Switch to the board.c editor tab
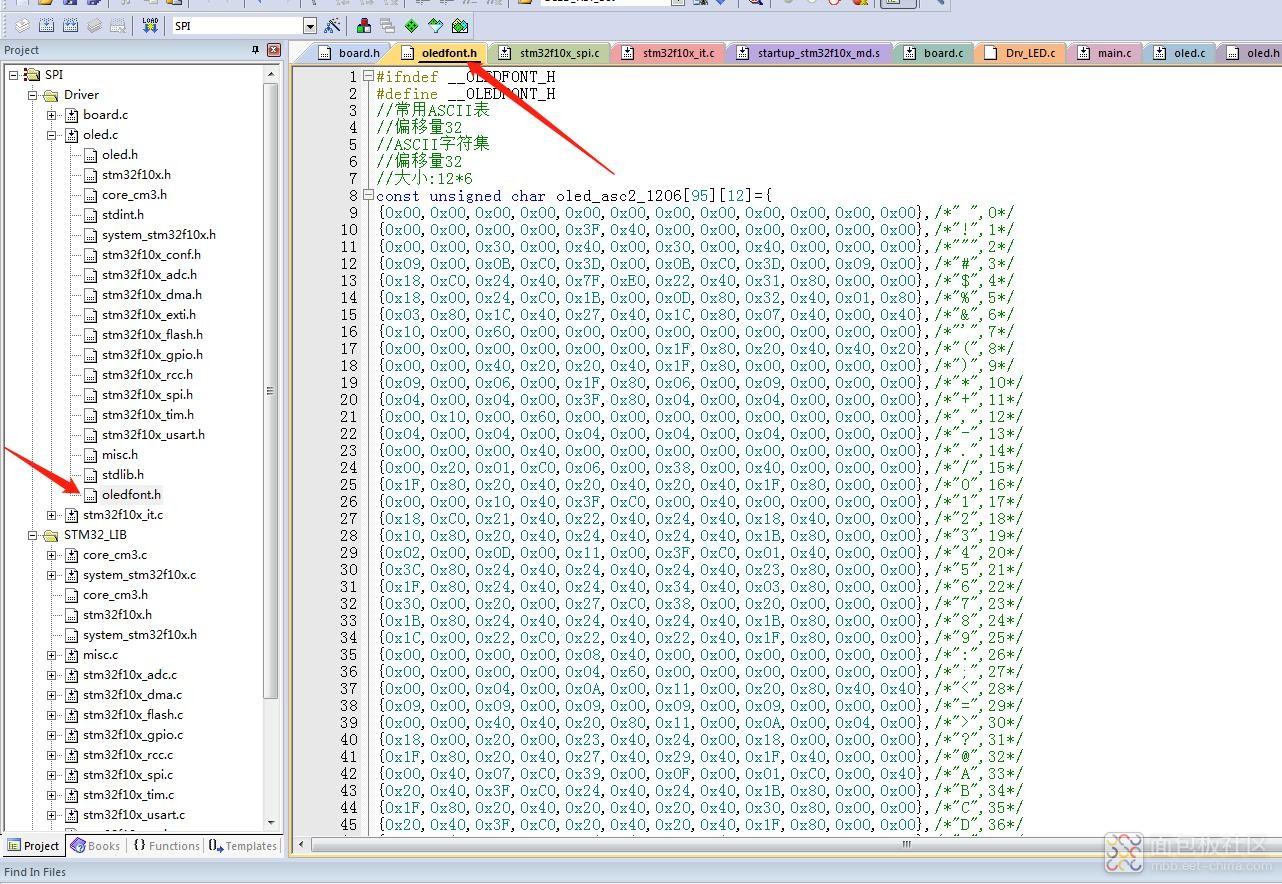The height and width of the screenshot is (884, 1282). point(933,53)
